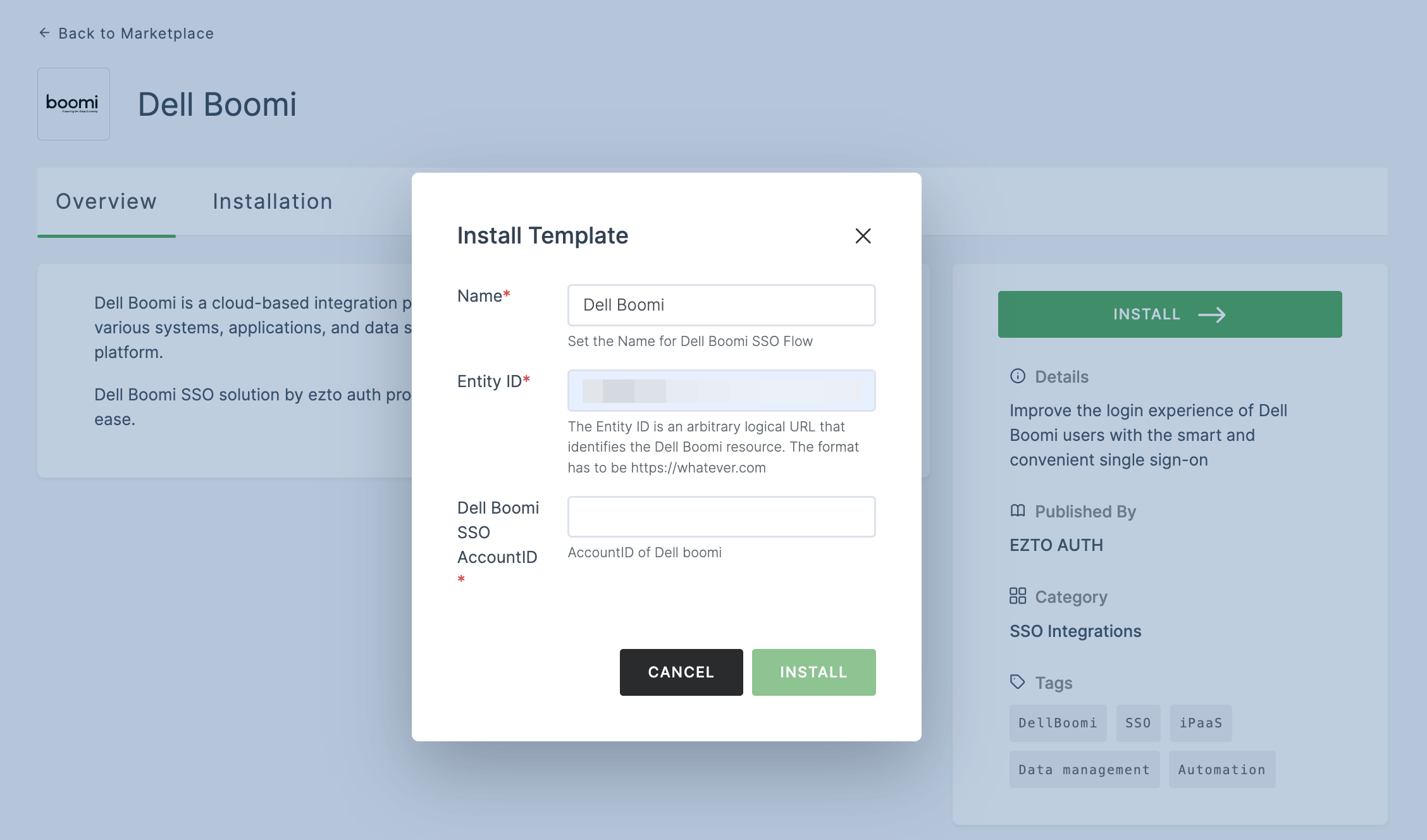
Task: Select the Automation tag
Action: click(x=1222, y=770)
